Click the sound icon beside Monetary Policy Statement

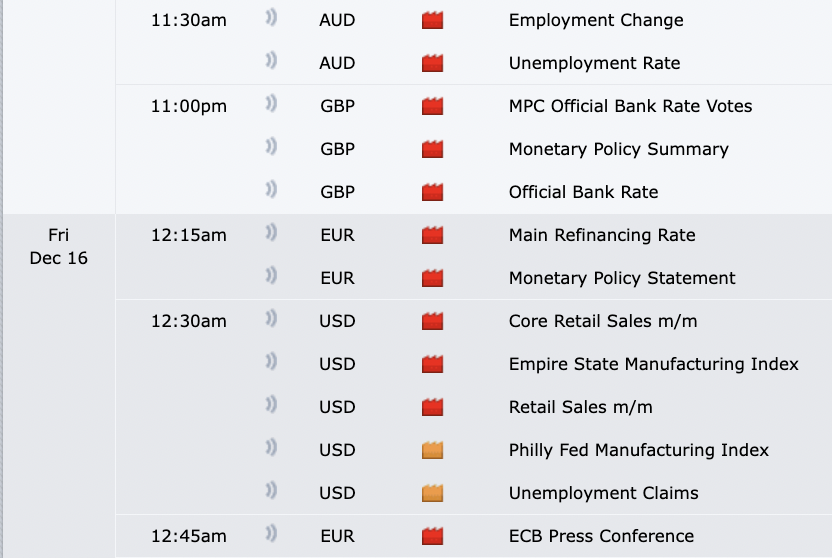click(x=271, y=277)
